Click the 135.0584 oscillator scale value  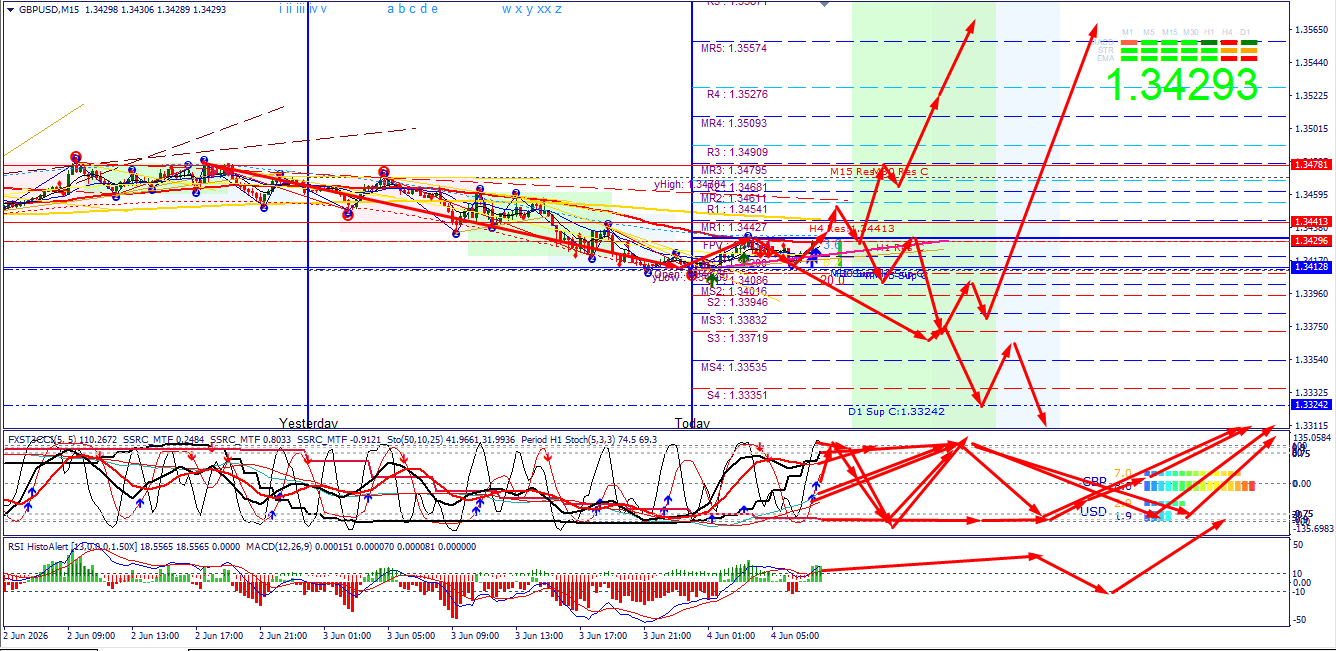click(1311, 438)
